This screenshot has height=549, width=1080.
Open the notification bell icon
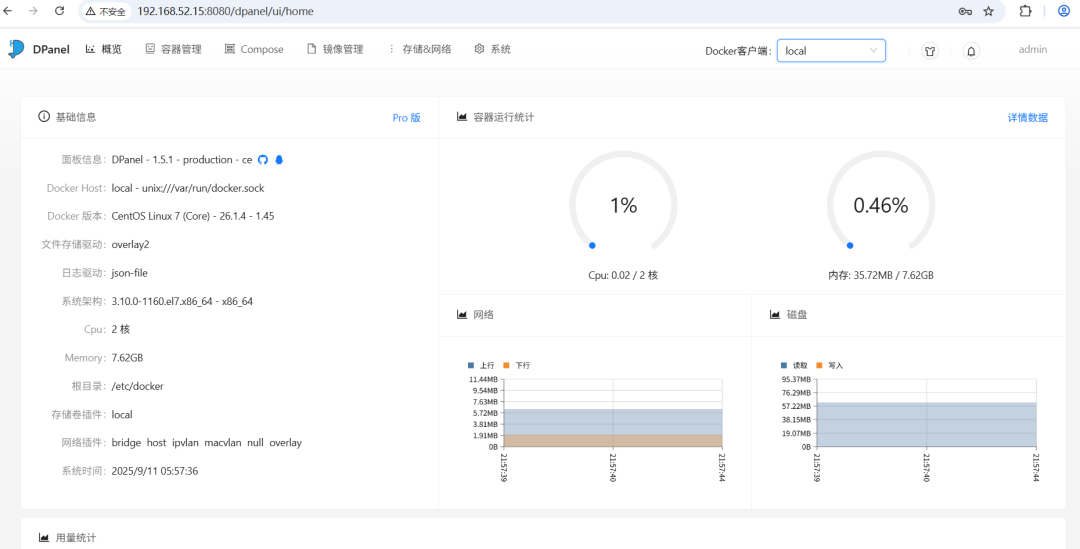(x=971, y=51)
